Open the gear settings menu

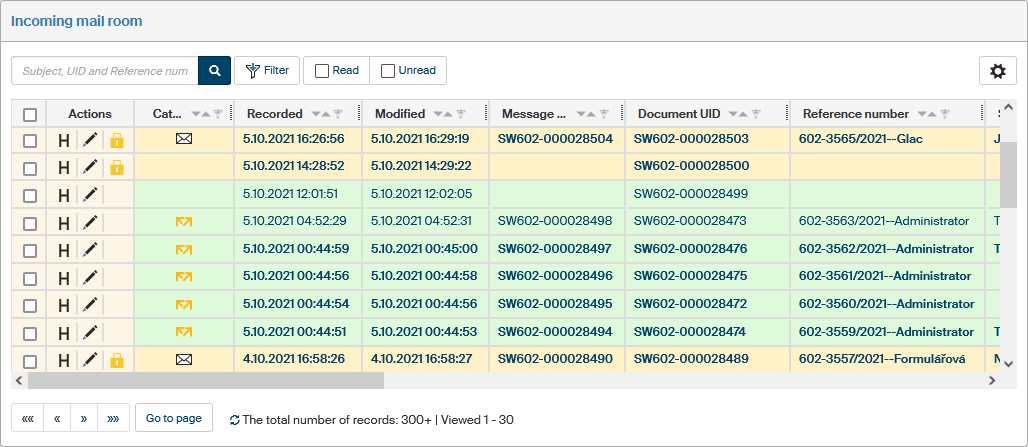[x=997, y=71]
